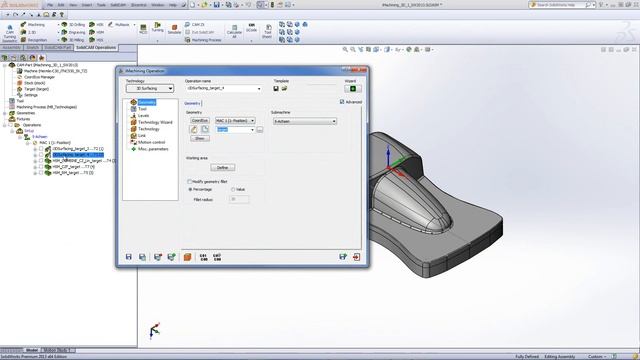Viewport: 640px width, 360px height.
Task: Click the Multiaxis ribbon icon
Action: [118, 25]
